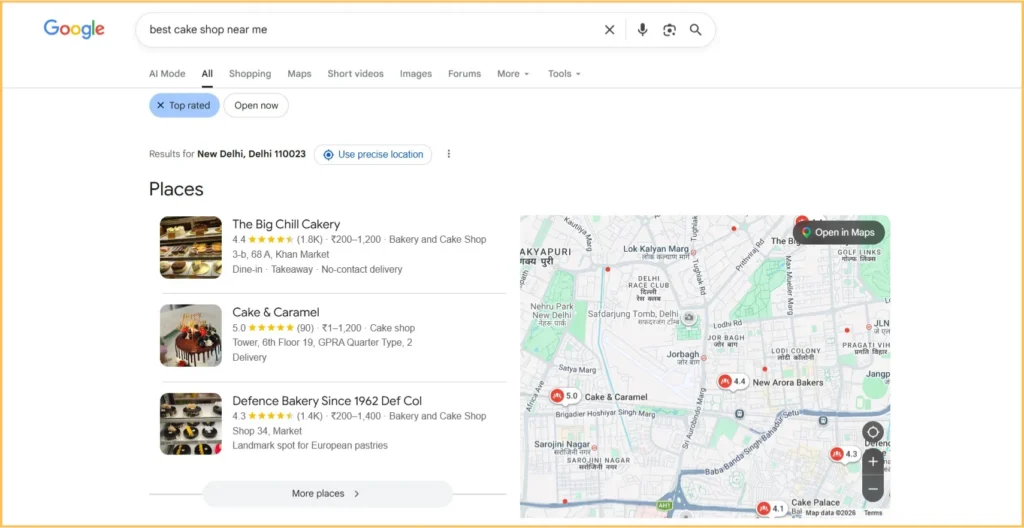Image resolution: width=1024 pixels, height=528 pixels.
Task: Click Open in Maps button
Action: 839,233
